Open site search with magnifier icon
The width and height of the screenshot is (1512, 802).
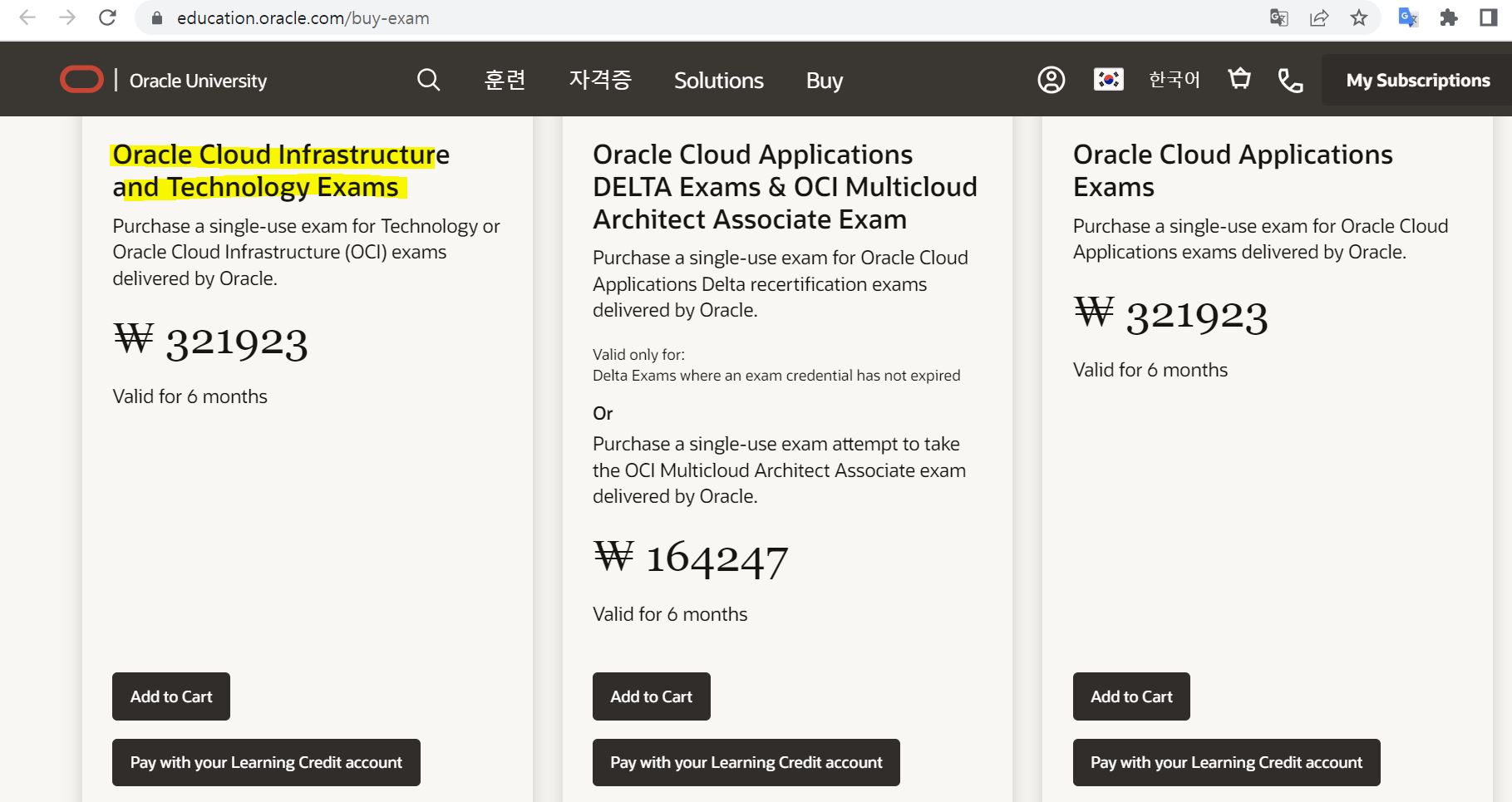click(x=428, y=80)
